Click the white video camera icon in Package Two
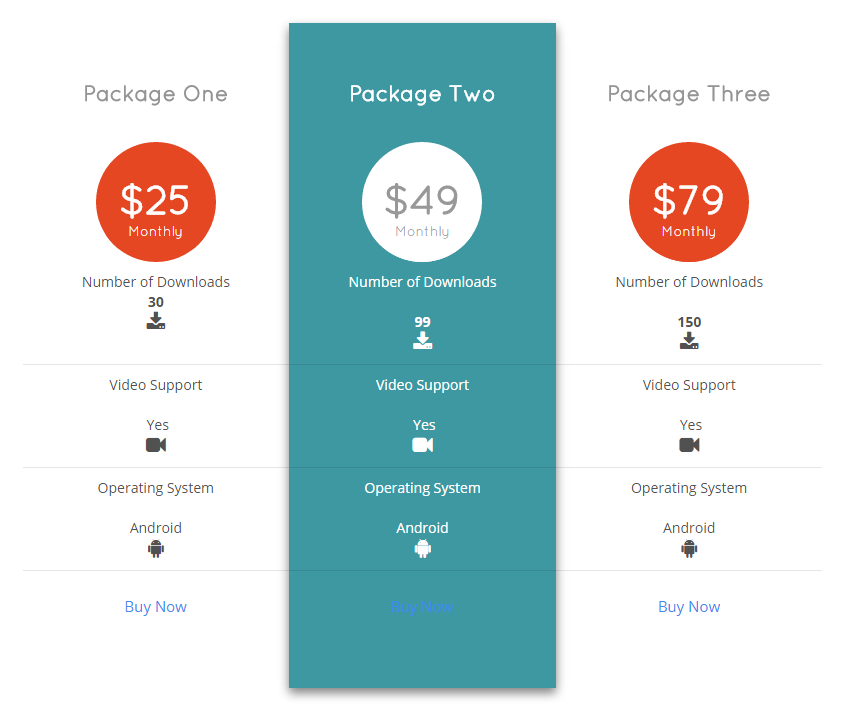 [422, 445]
